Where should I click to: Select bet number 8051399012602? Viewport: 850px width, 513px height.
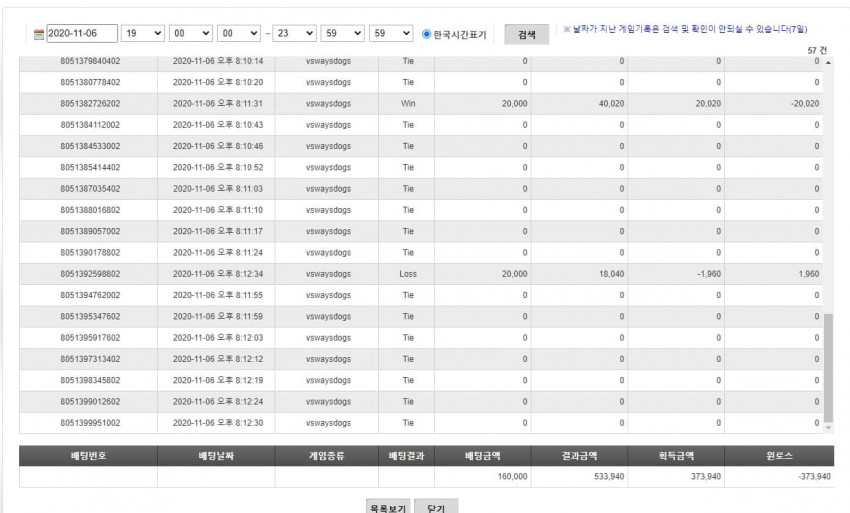[x=90, y=402]
